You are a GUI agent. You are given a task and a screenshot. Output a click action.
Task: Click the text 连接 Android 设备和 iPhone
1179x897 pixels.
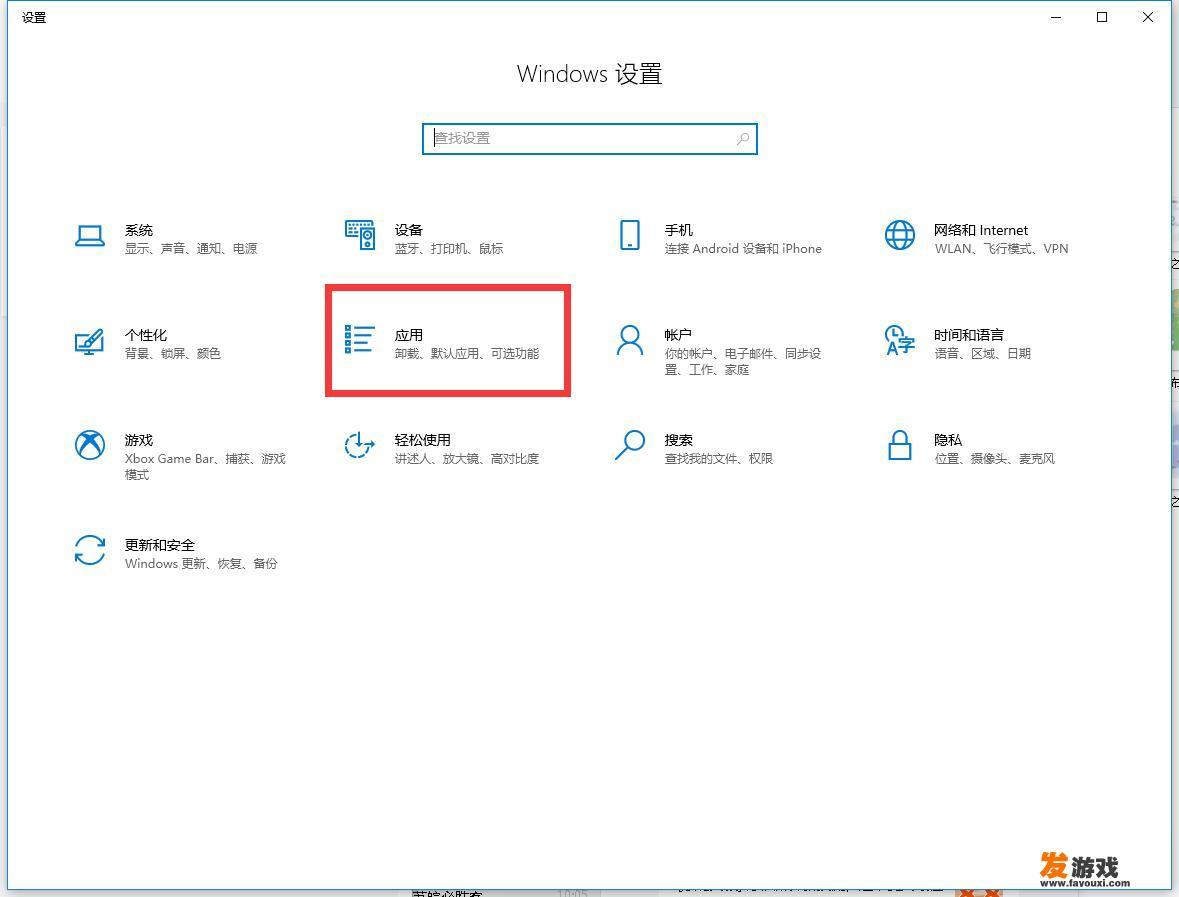tap(743, 249)
